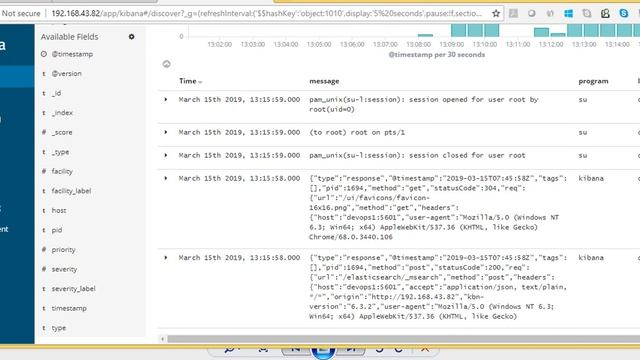
Task: Bookmark this page with the star icon
Action: click(496, 13)
